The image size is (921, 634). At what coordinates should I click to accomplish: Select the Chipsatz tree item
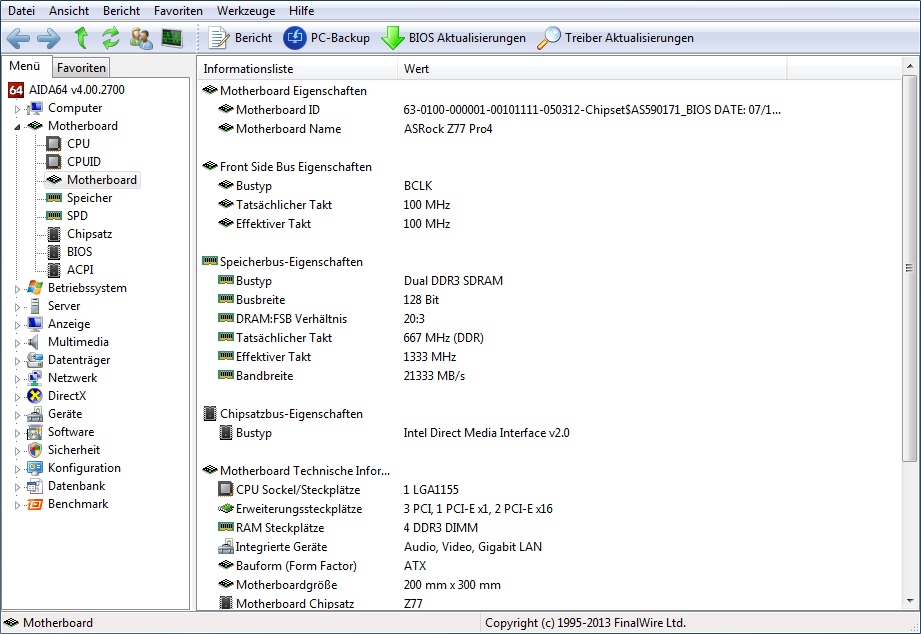pos(89,234)
